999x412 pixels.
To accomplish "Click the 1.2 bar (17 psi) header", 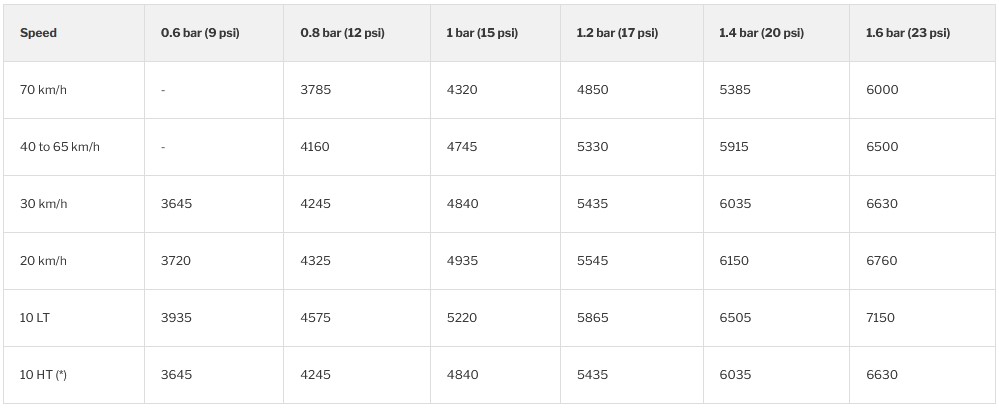I will pos(617,33).
